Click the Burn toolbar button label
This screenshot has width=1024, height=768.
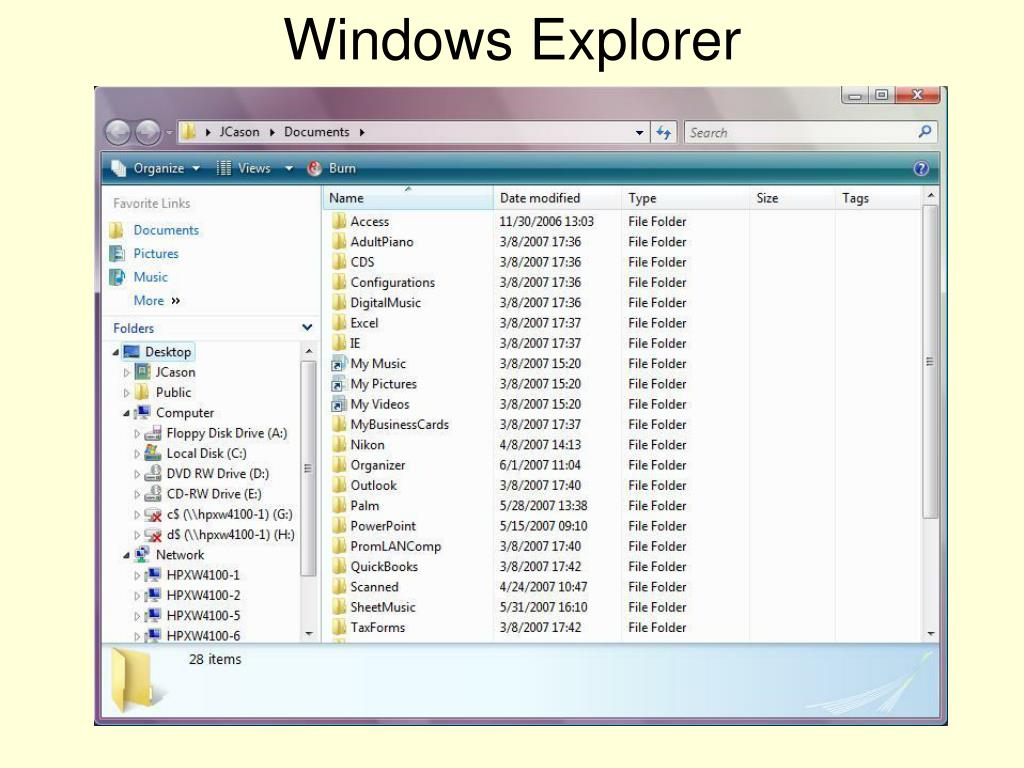342,168
